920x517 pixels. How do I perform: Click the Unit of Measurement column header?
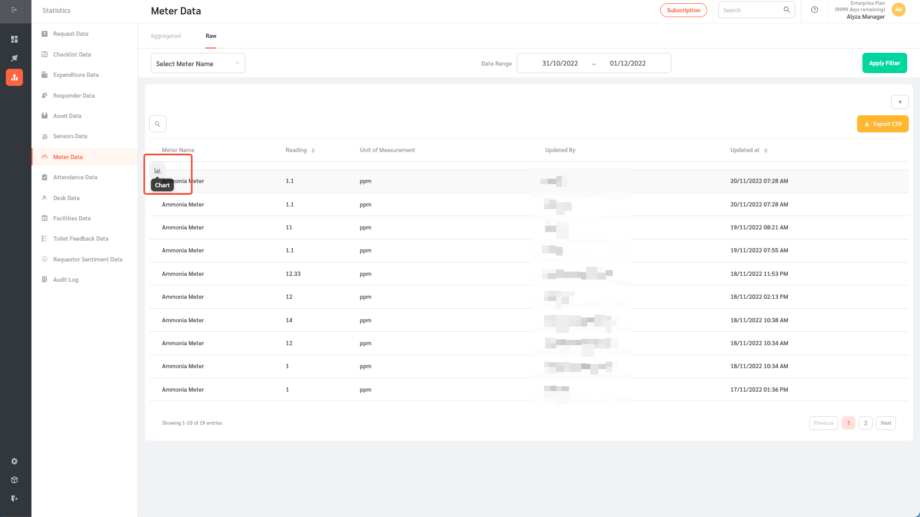[x=387, y=150]
